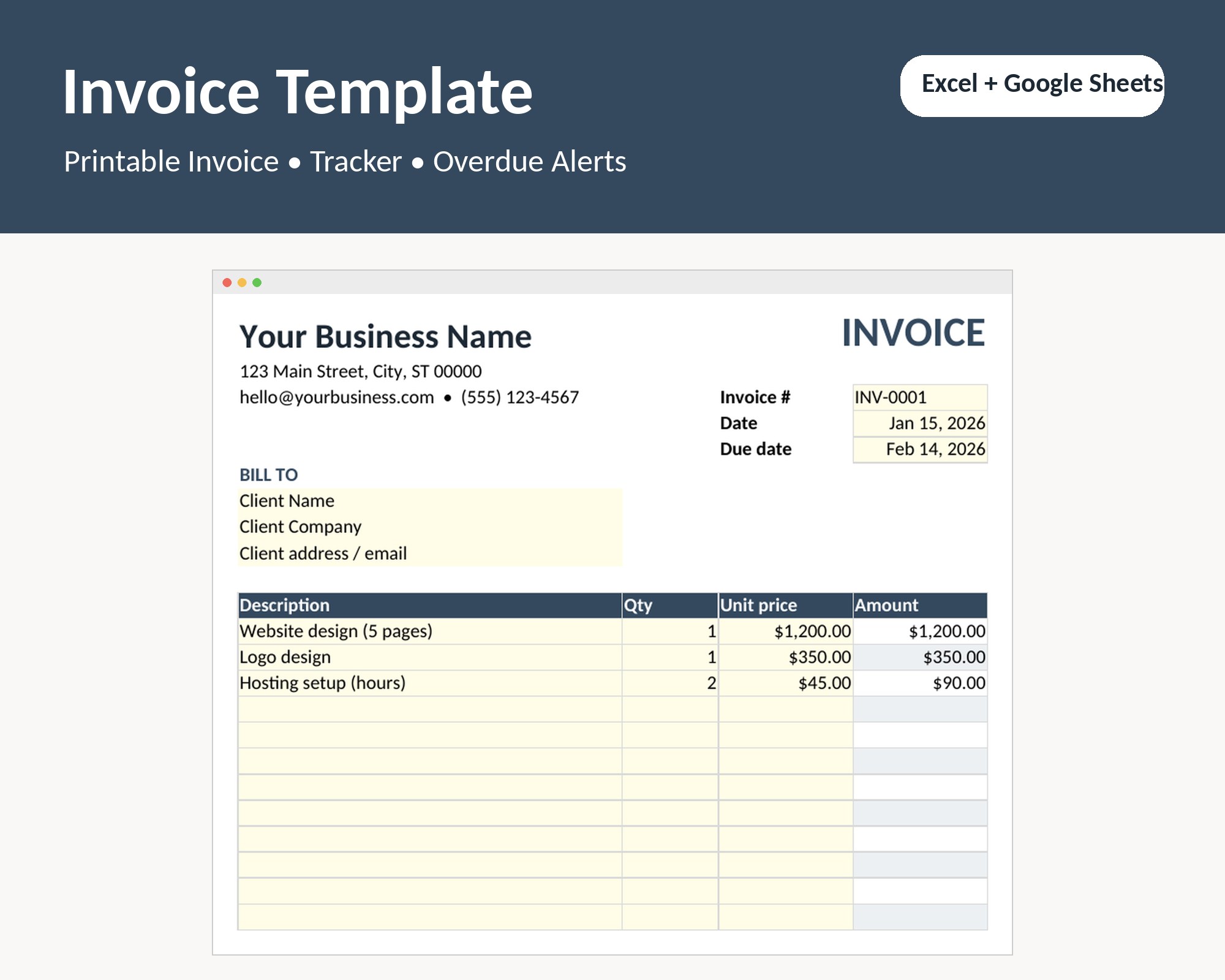The image size is (1225, 980).
Task: Select the $350.00 unit price cell
Action: 786,657
